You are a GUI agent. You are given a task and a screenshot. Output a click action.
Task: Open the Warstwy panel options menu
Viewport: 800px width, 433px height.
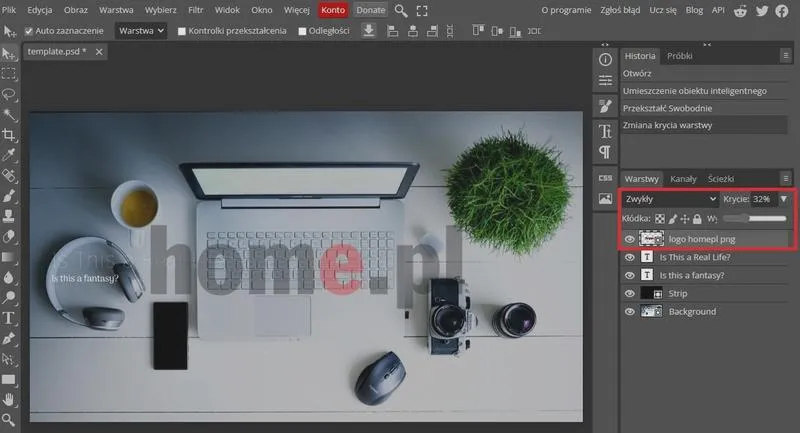tap(786, 179)
